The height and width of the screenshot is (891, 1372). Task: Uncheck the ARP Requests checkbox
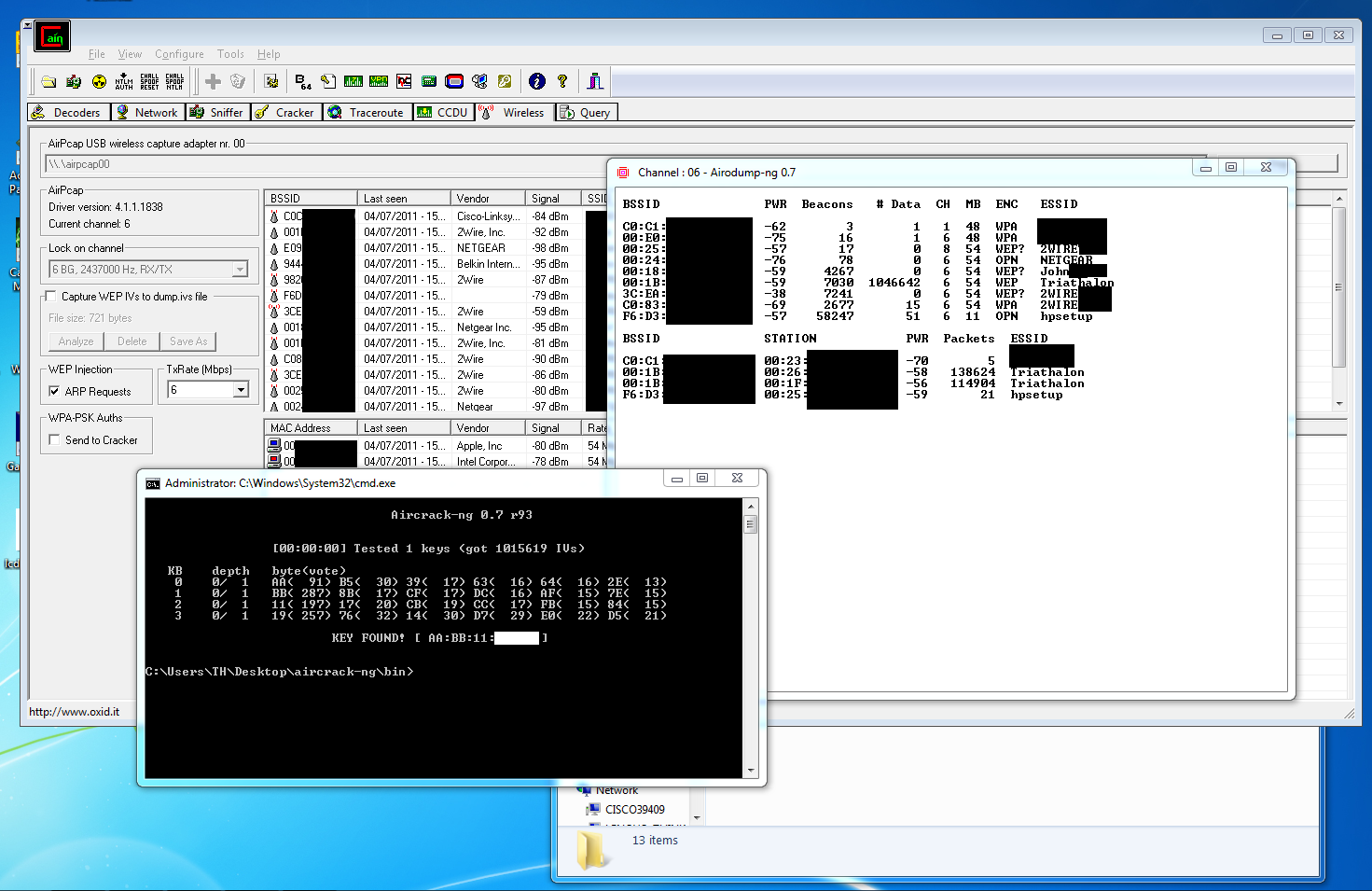click(54, 392)
